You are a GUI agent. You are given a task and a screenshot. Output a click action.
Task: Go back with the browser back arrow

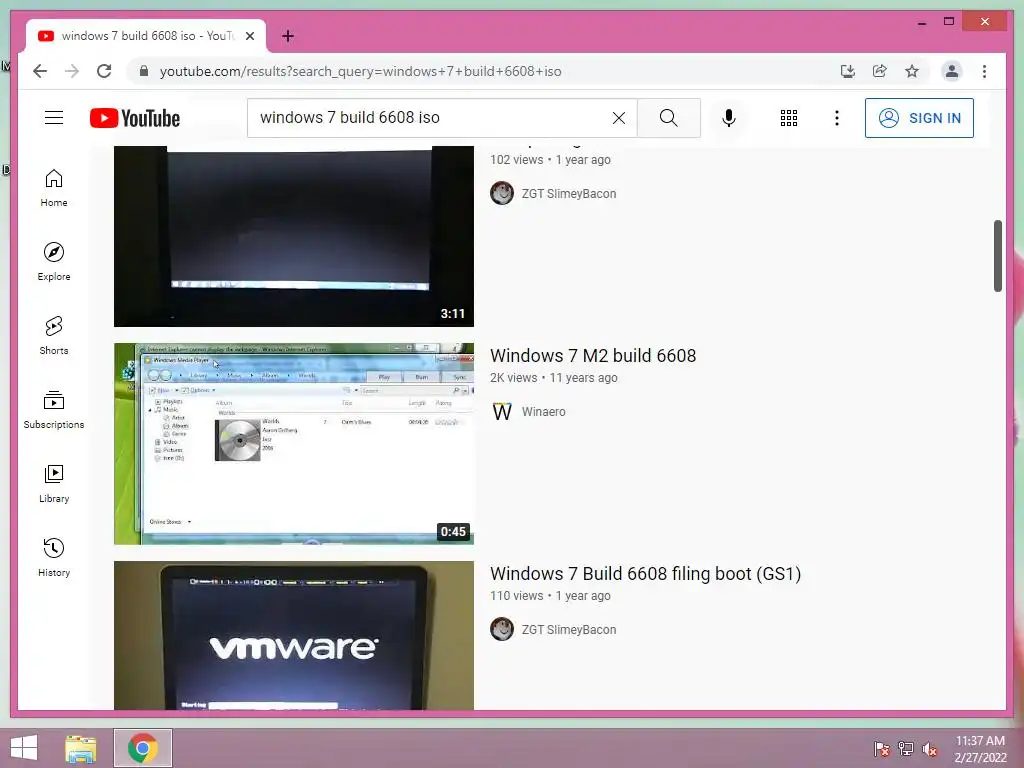pyautogui.click(x=40, y=71)
